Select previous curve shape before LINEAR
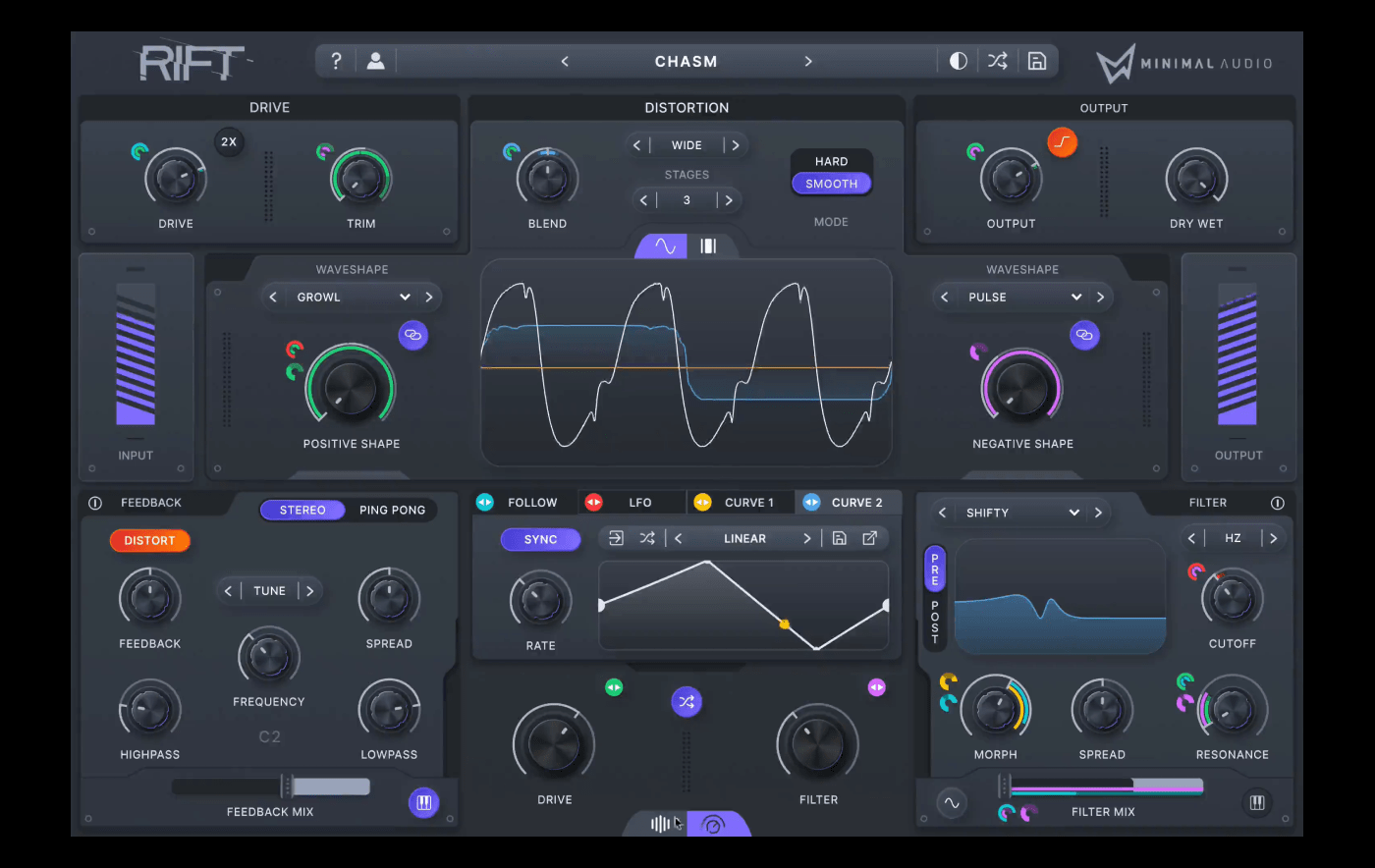Screen dimensions: 1375x868 pos(679,538)
